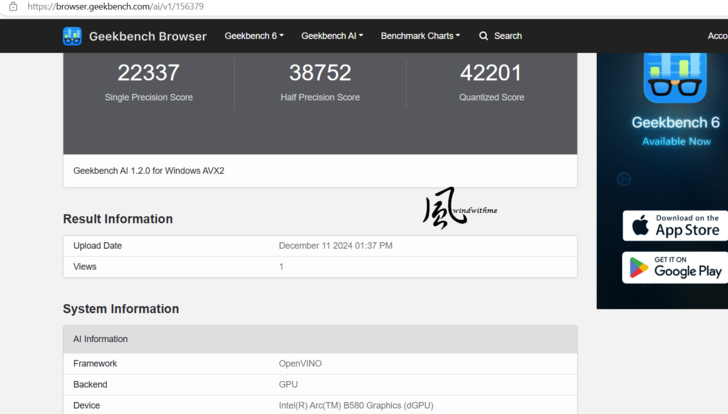The width and height of the screenshot is (728, 414).
Task: Open the Account menu in navbar
Action: click(717, 36)
